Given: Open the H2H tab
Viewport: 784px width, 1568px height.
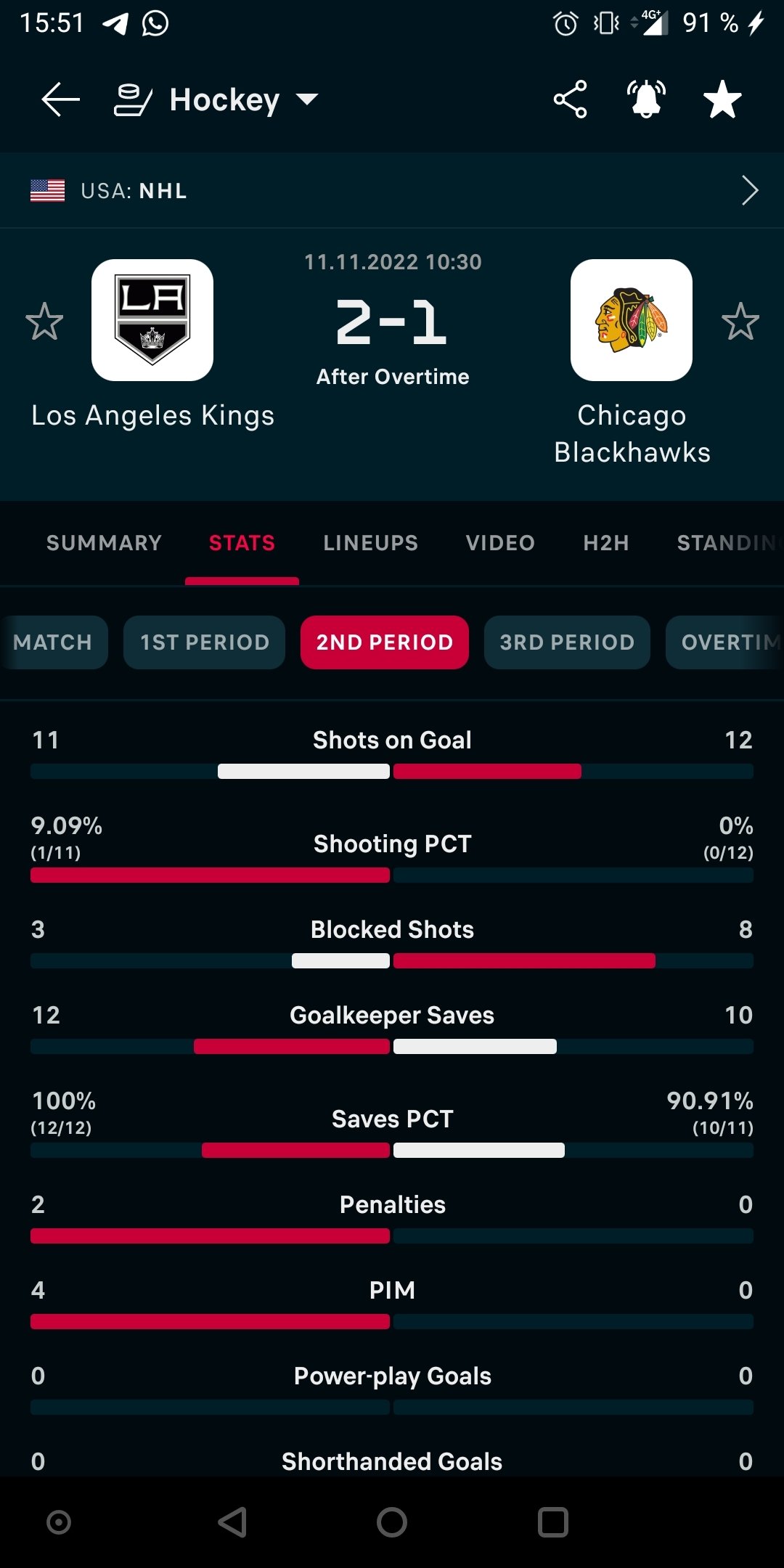Looking at the screenshot, I should coord(606,543).
